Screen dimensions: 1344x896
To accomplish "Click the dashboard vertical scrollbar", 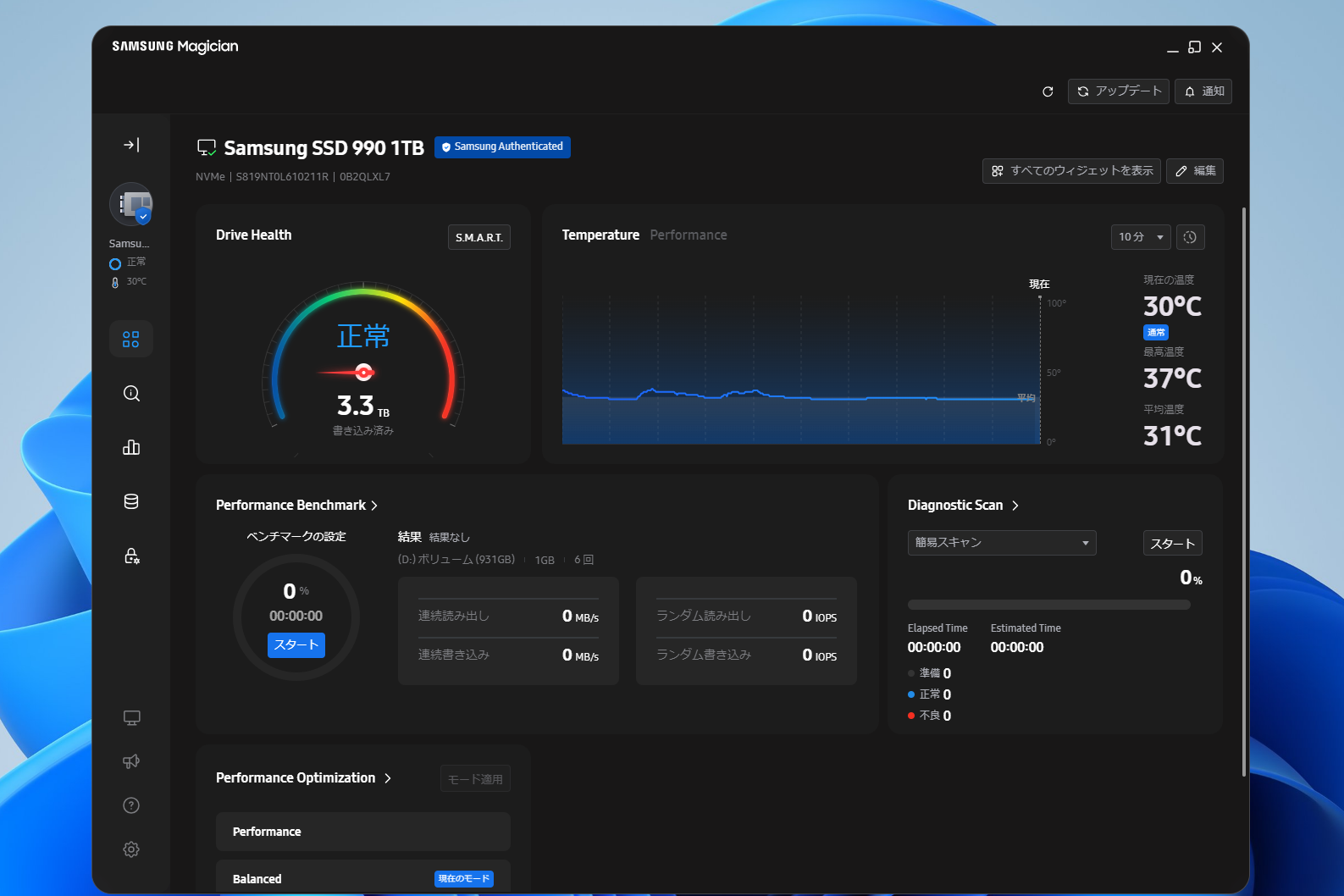I will pos(1243,491).
